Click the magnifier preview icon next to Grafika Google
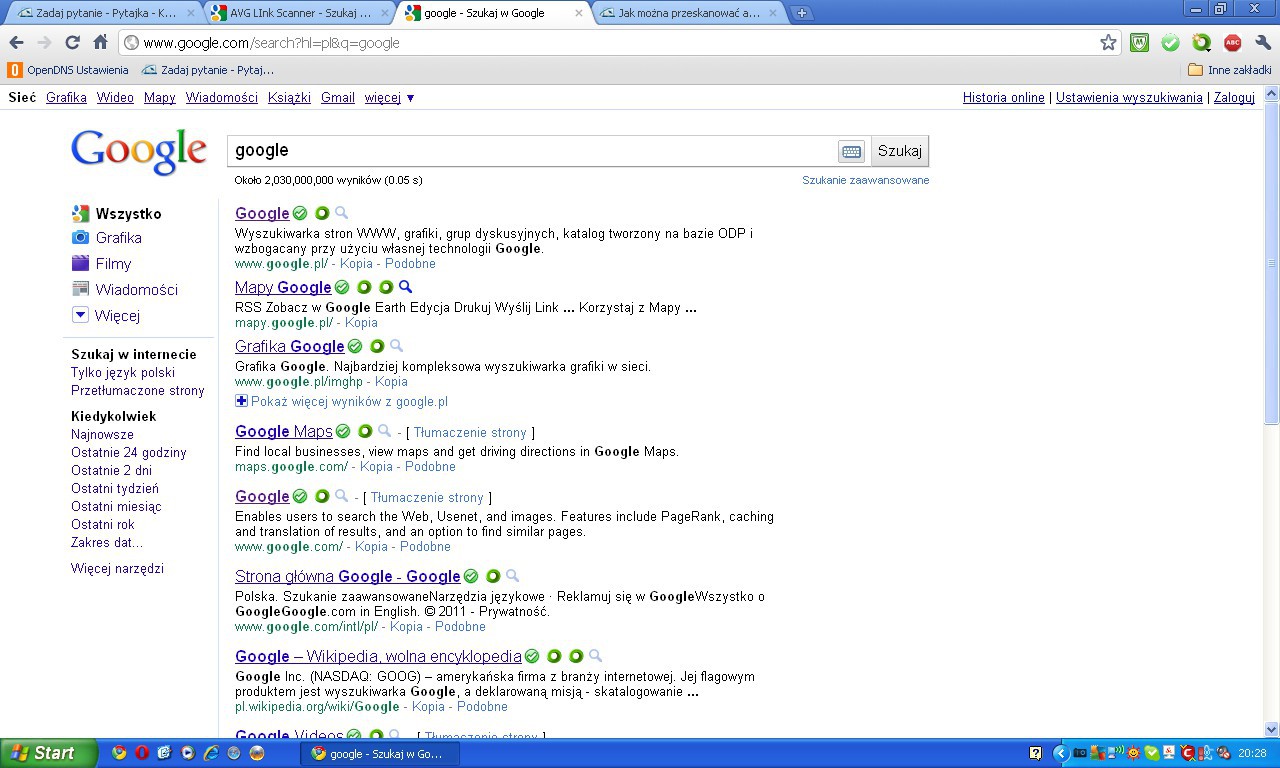This screenshot has height=768, width=1280. point(396,346)
